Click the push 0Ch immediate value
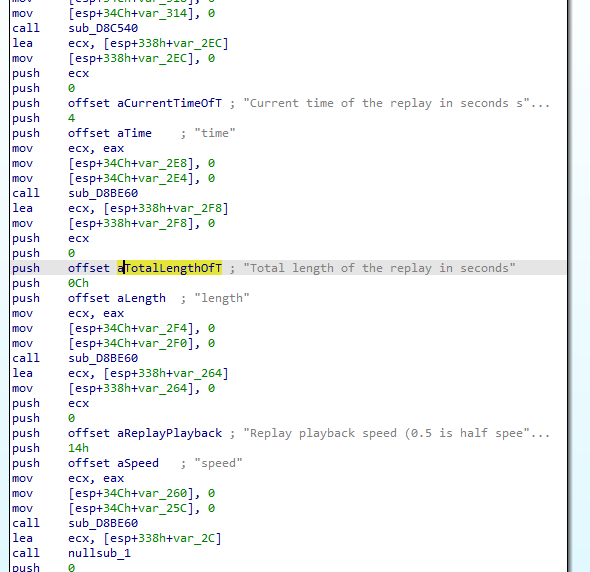 point(78,283)
